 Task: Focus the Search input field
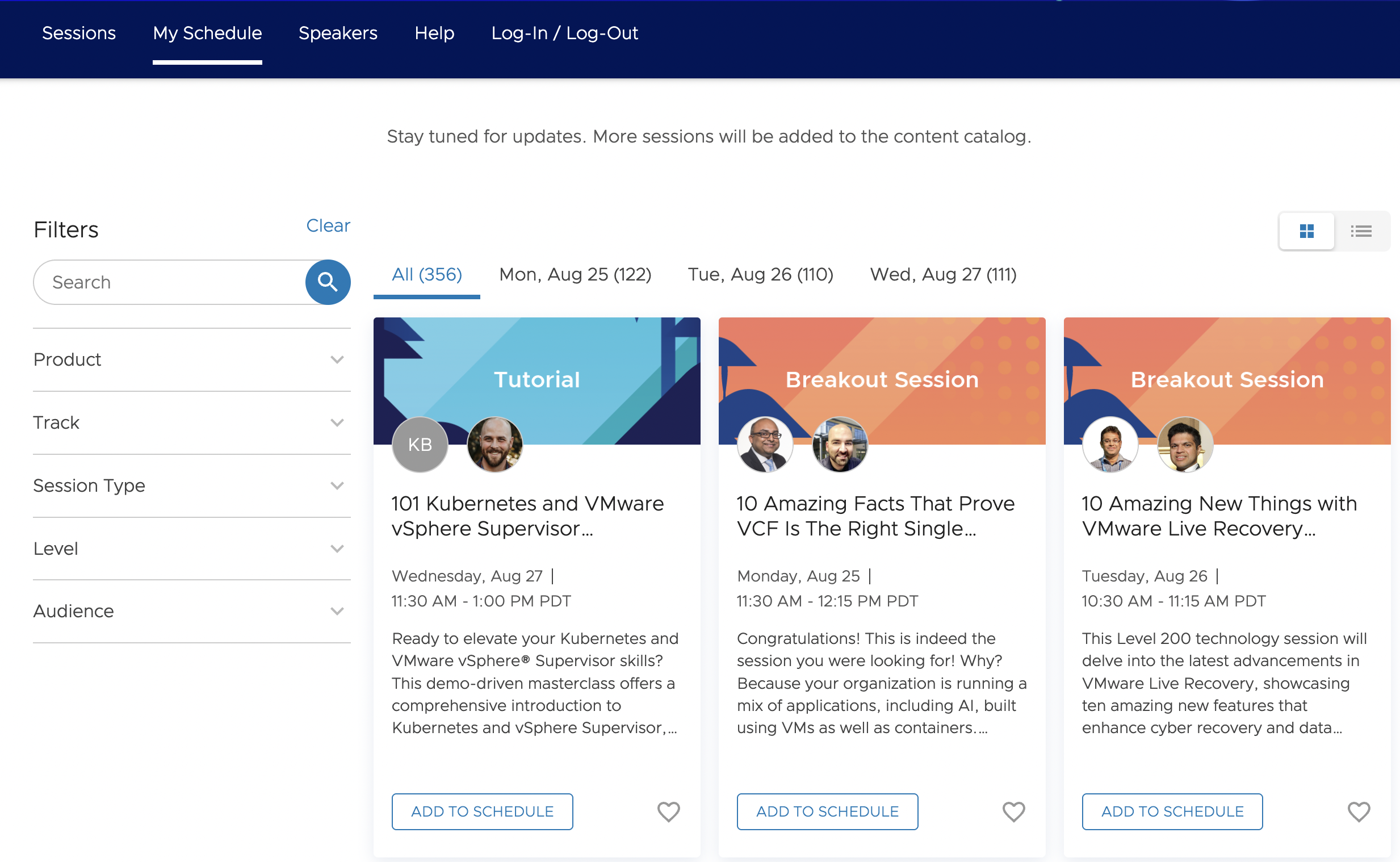point(171,282)
